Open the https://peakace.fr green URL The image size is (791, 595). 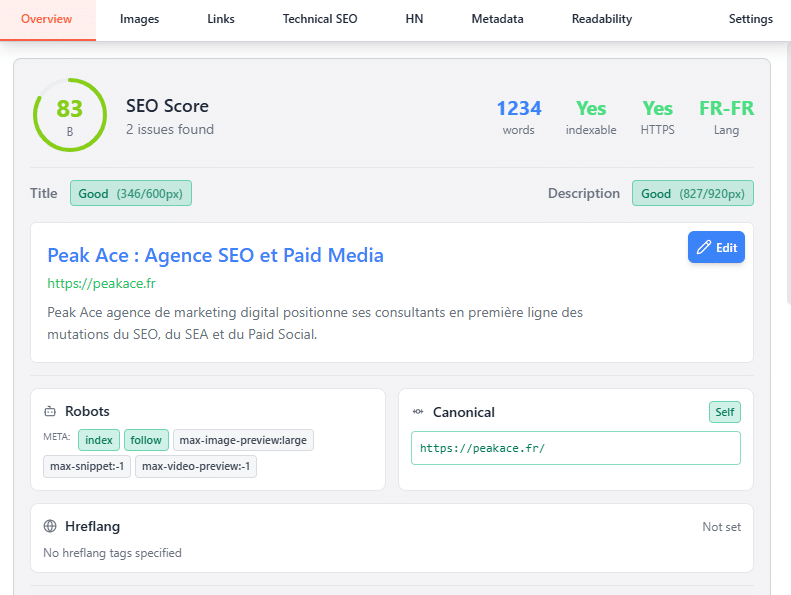(x=101, y=284)
